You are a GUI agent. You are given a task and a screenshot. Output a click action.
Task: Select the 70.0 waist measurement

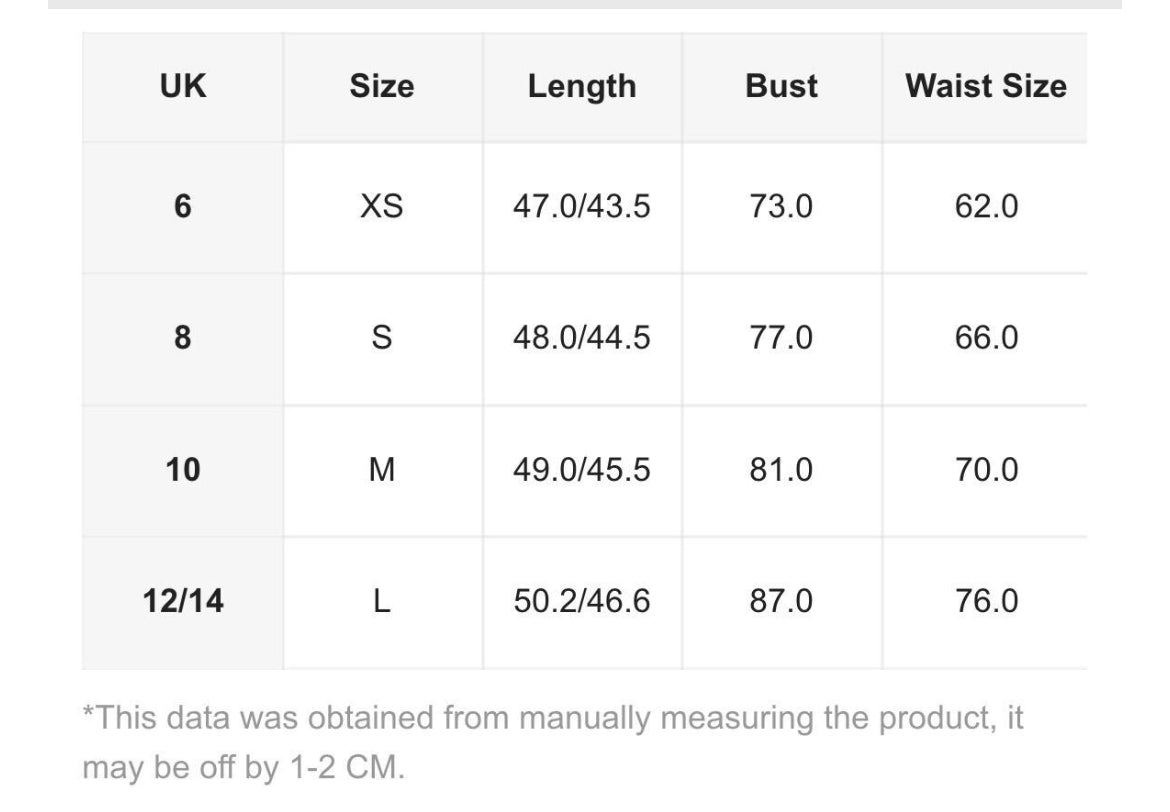986,469
